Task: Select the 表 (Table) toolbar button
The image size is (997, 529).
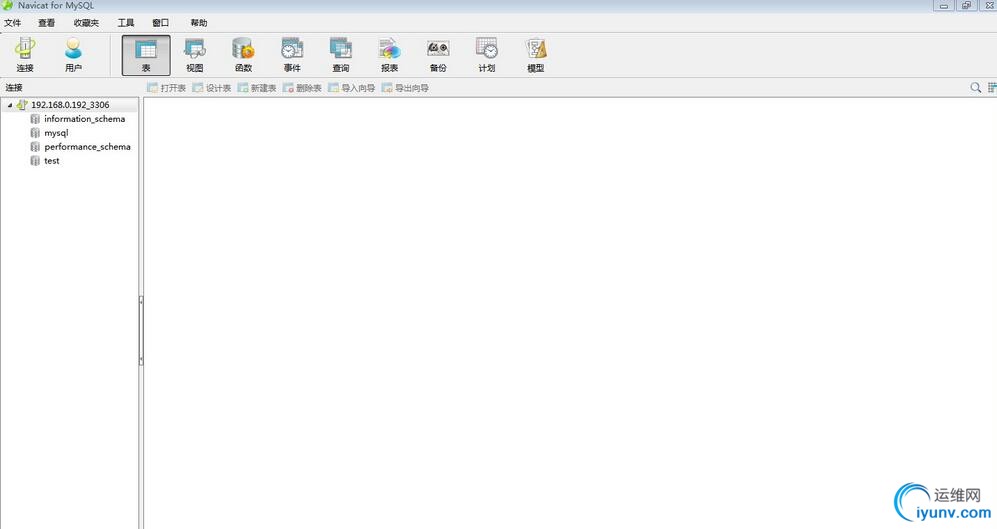Action: pos(146,55)
